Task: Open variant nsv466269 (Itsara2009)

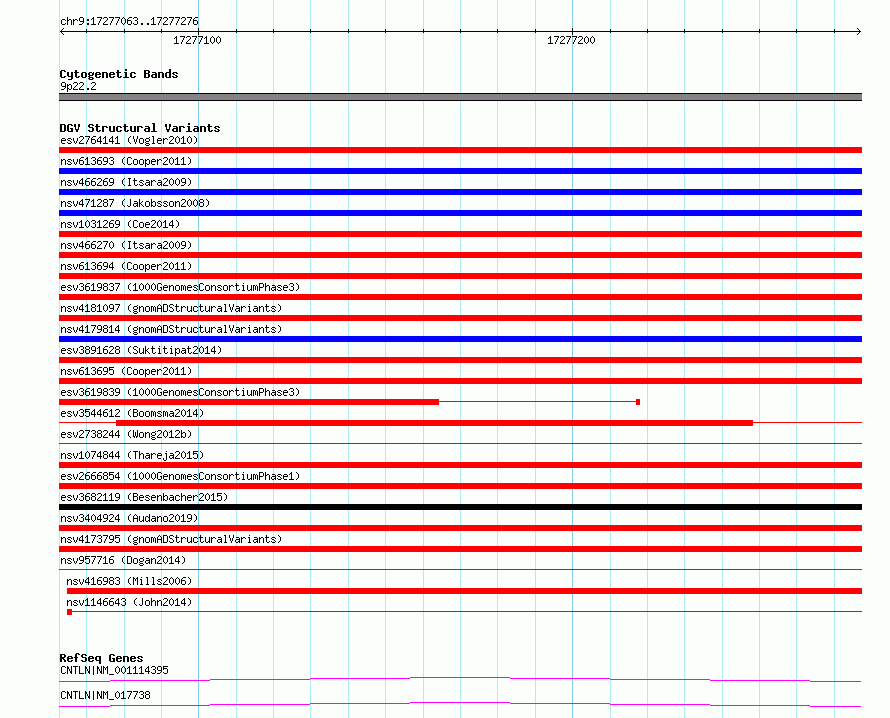Action: [x=126, y=182]
